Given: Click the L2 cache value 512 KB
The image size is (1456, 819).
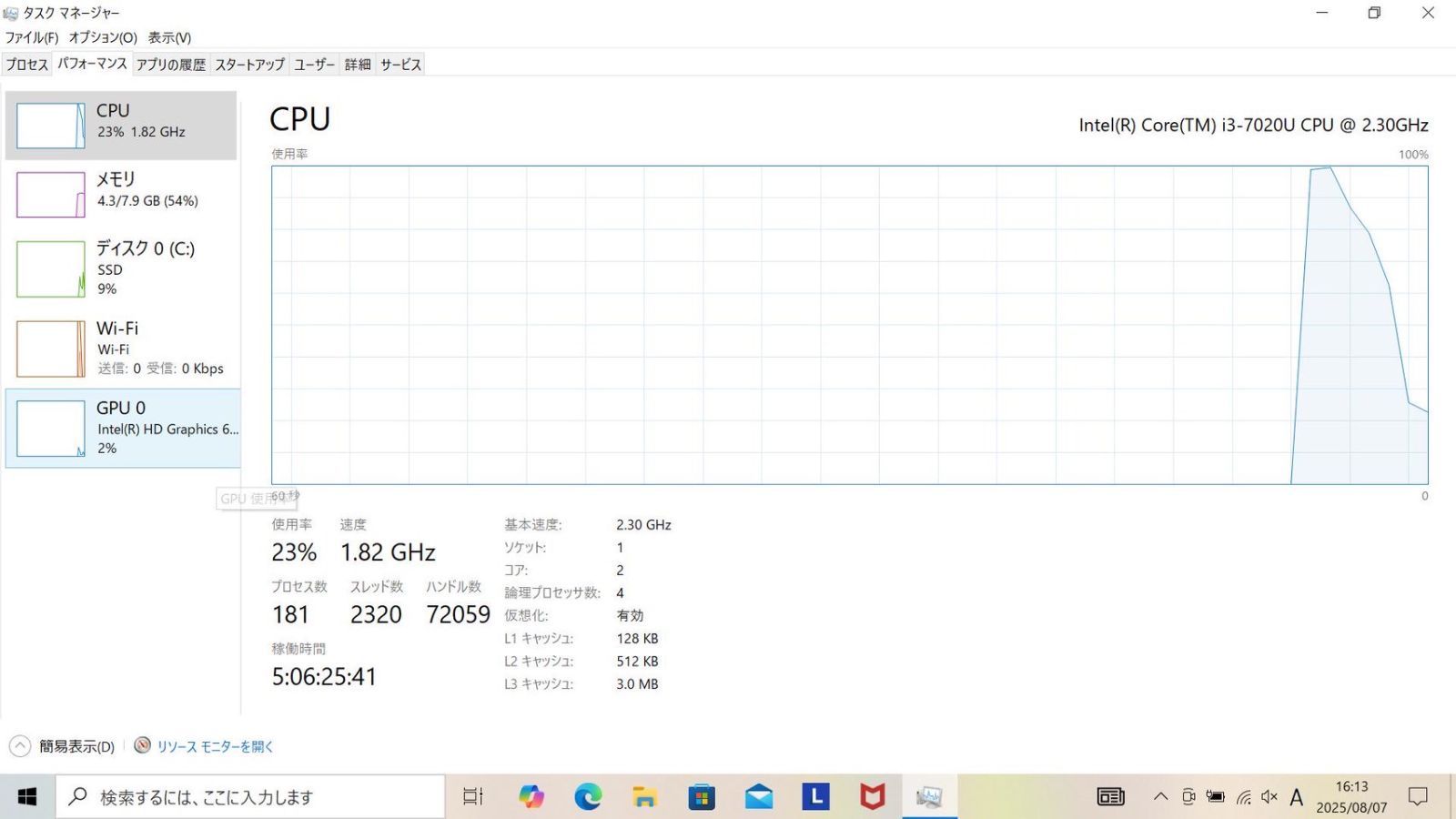Looking at the screenshot, I should click(637, 662).
